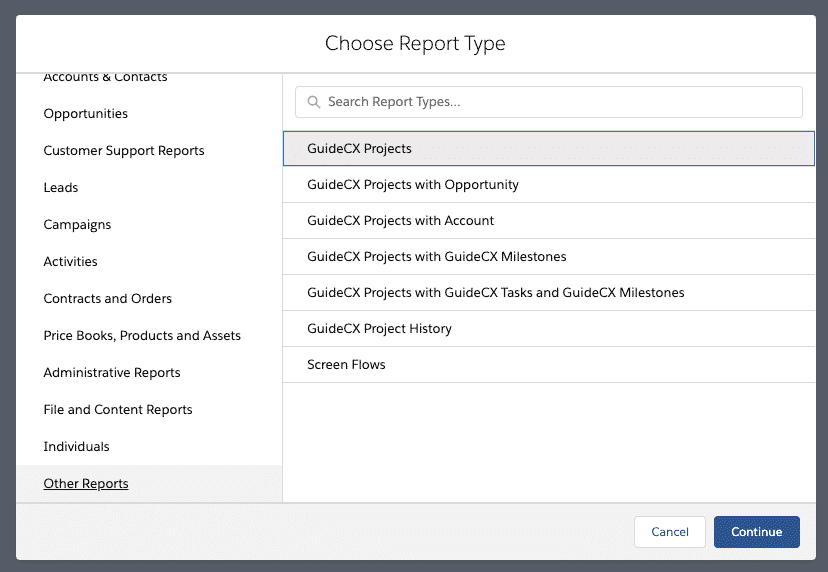Viewport: 828px width, 572px height.
Task: Choose the Individuals category
Action: pos(77,446)
